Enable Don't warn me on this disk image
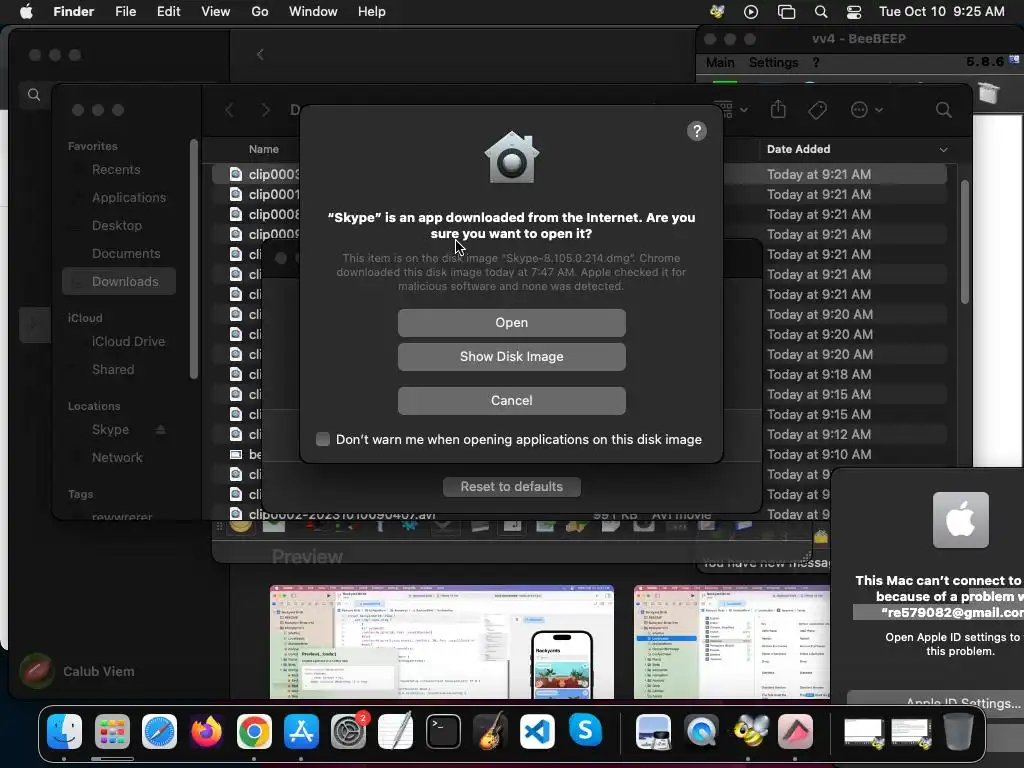 point(323,440)
